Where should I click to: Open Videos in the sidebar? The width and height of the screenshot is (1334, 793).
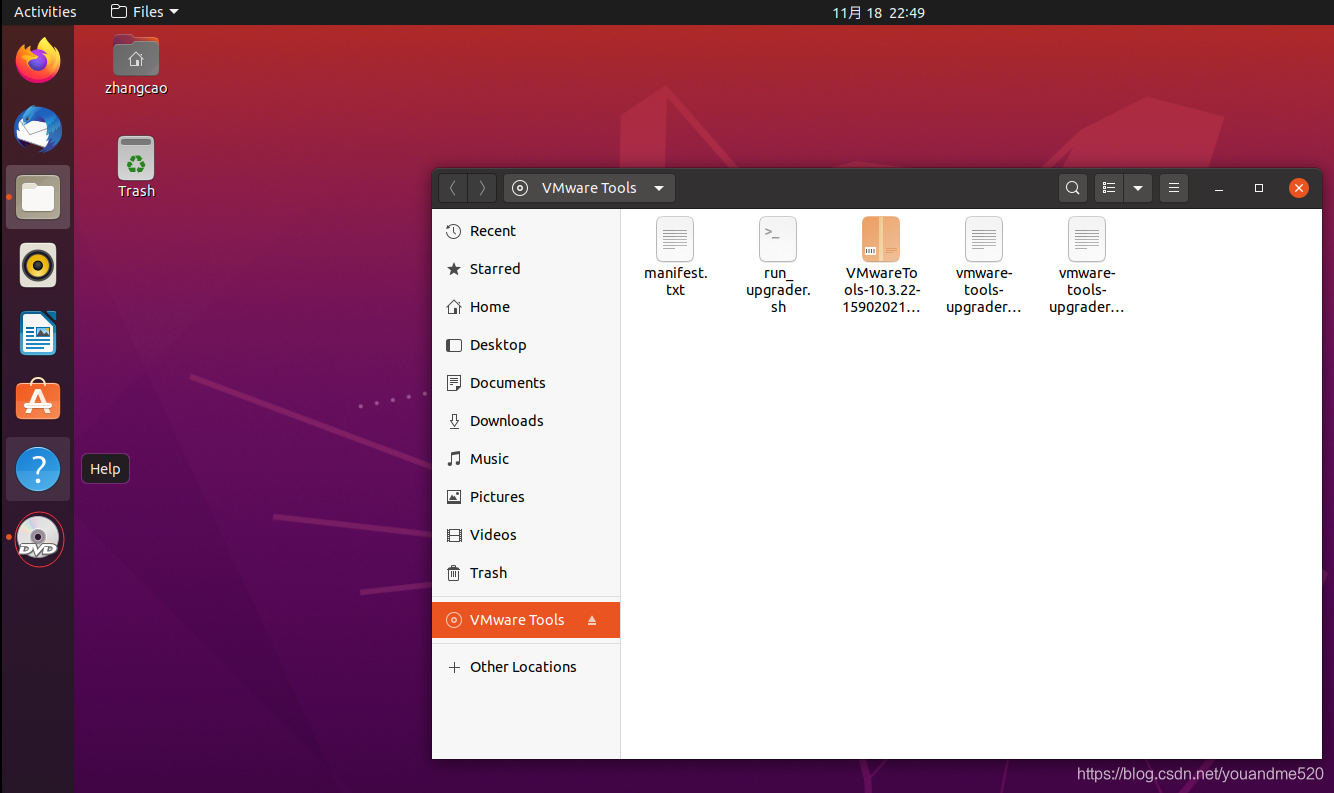point(526,535)
